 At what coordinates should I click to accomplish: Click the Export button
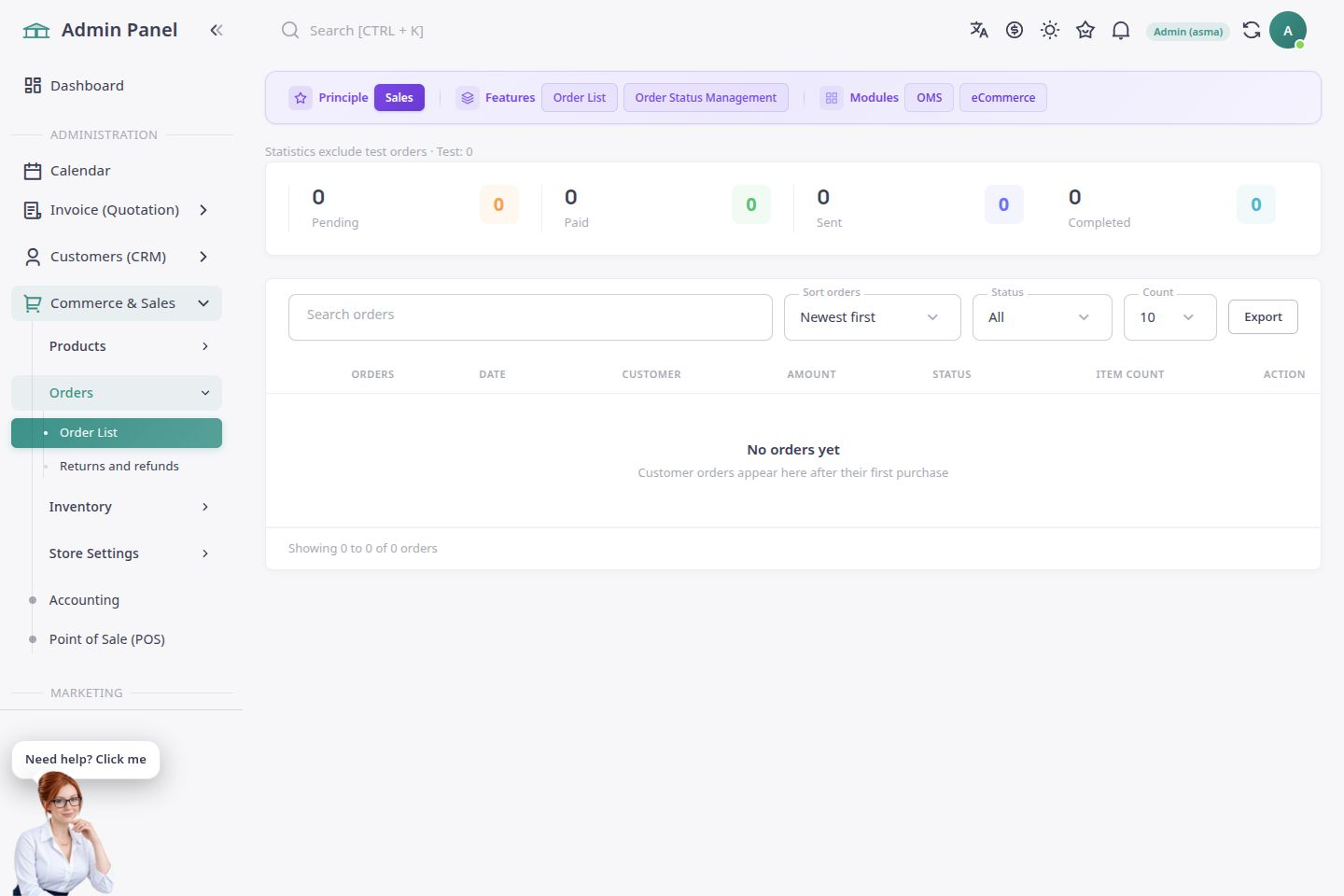(x=1263, y=317)
